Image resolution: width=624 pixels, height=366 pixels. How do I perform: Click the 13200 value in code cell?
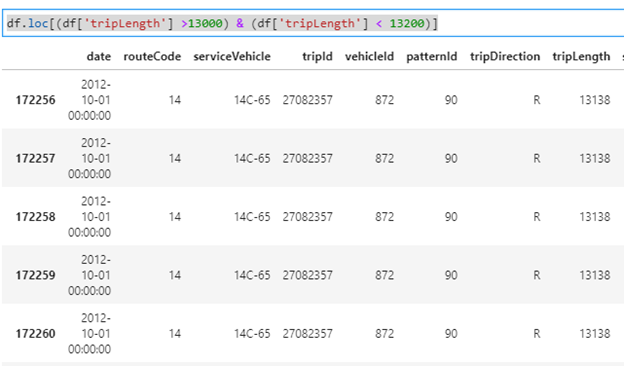tap(407, 23)
